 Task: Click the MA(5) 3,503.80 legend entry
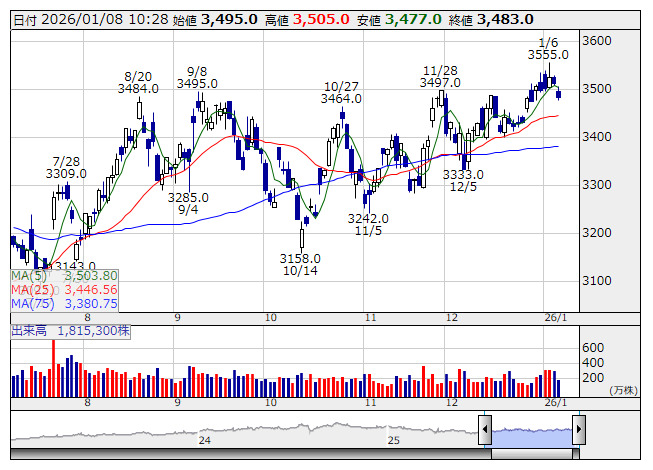(65, 276)
